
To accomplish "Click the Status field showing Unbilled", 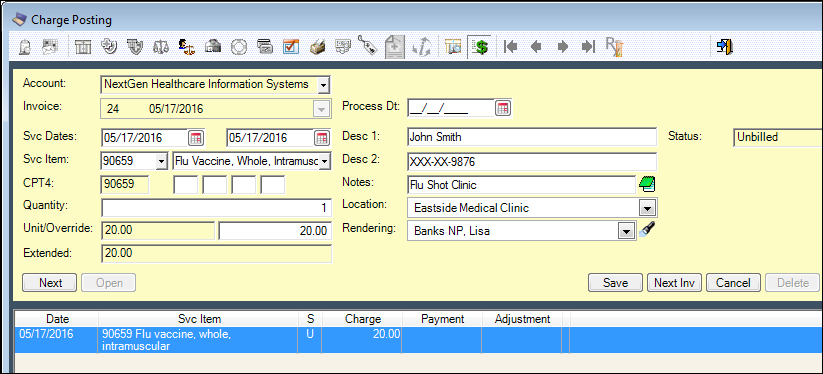I will tap(777, 137).
